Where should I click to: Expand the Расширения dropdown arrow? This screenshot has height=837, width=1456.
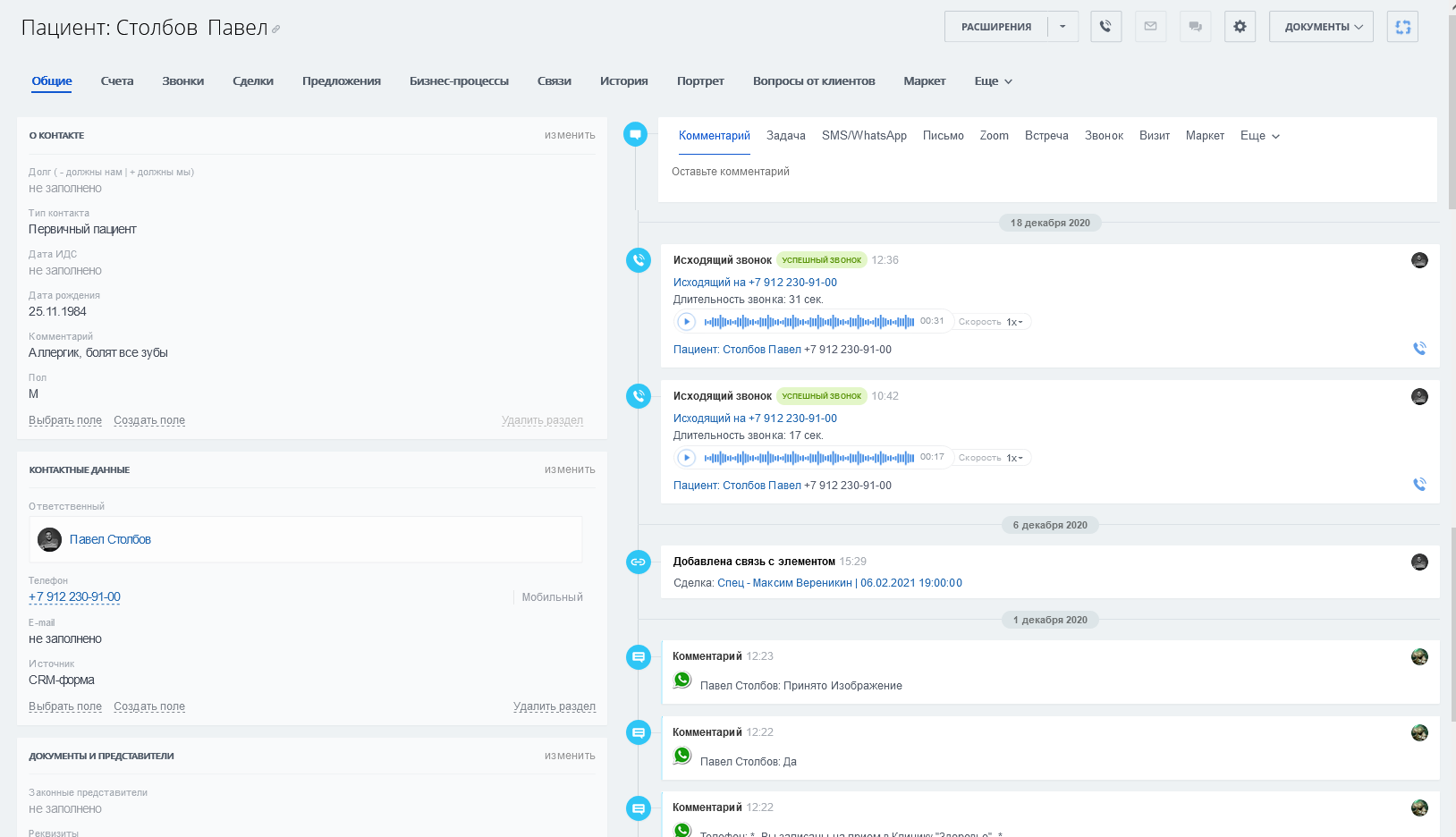1062,27
